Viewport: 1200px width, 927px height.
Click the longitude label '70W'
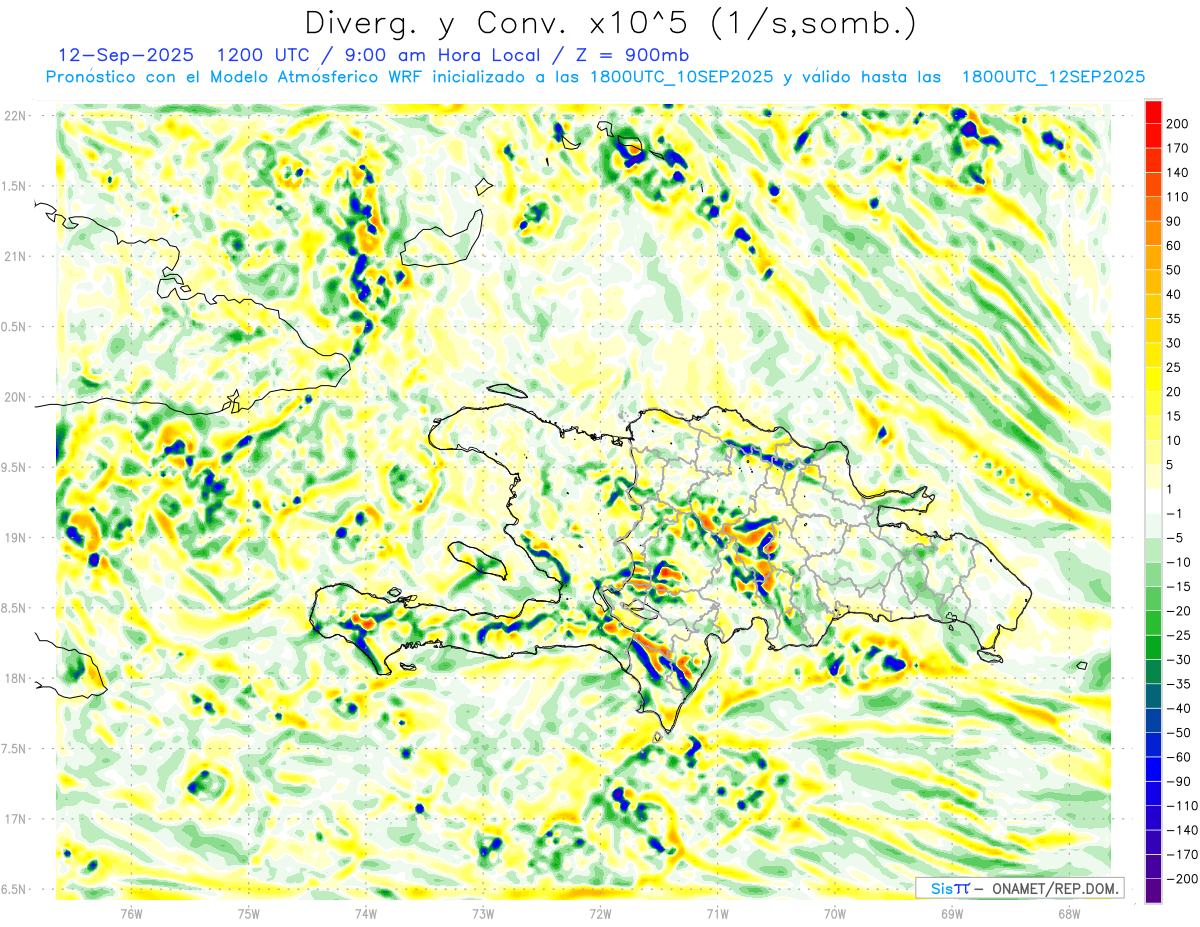tap(835, 914)
